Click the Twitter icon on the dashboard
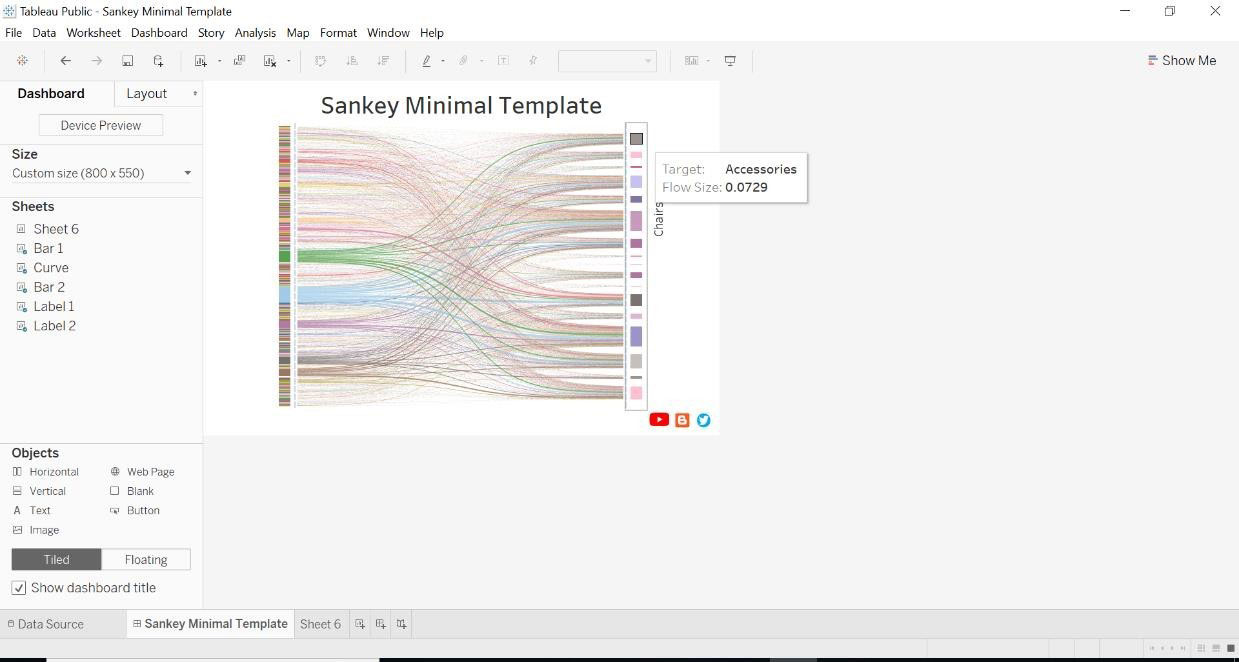Viewport: 1239px width, 662px height. click(703, 419)
